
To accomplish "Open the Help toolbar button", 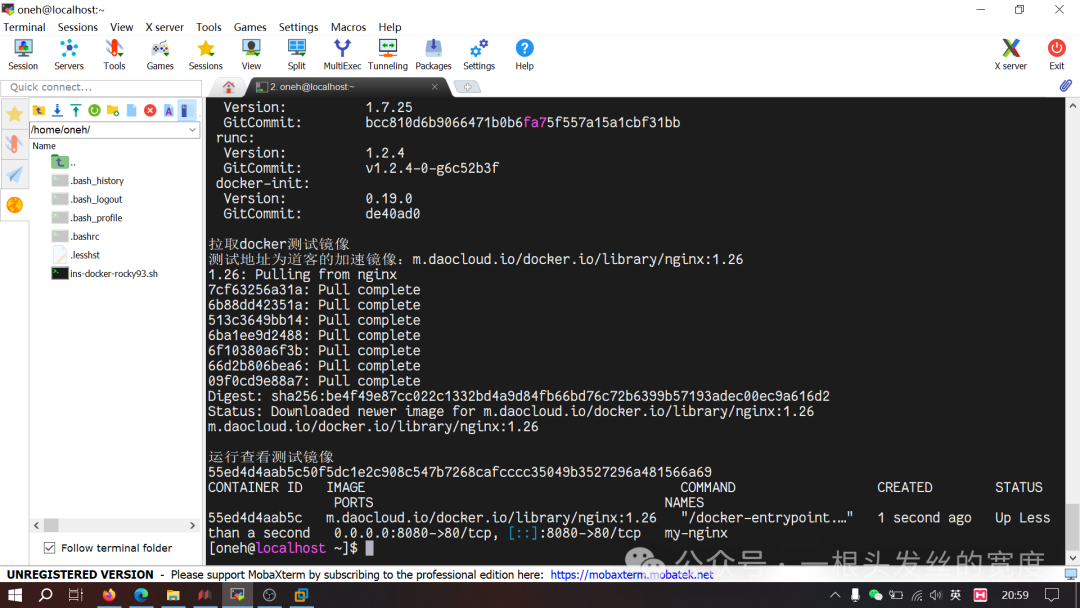I will click(x=524, y=54).
